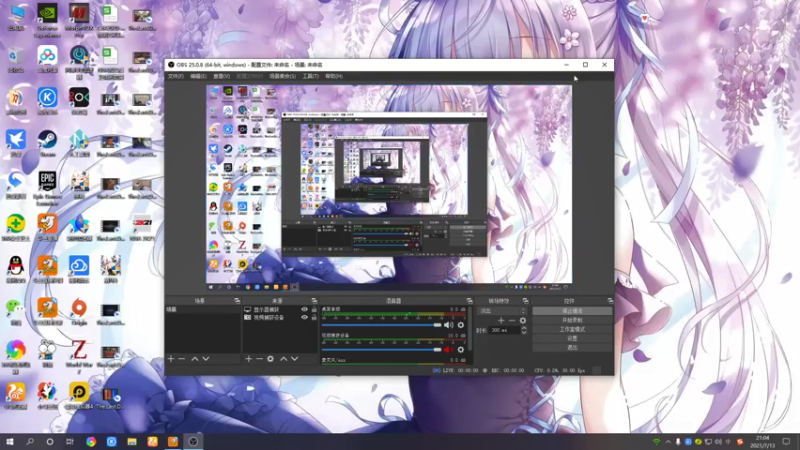Open the World War Z desktop icon
This screenshot has width=800, height=450.
(x=79, y=356)
